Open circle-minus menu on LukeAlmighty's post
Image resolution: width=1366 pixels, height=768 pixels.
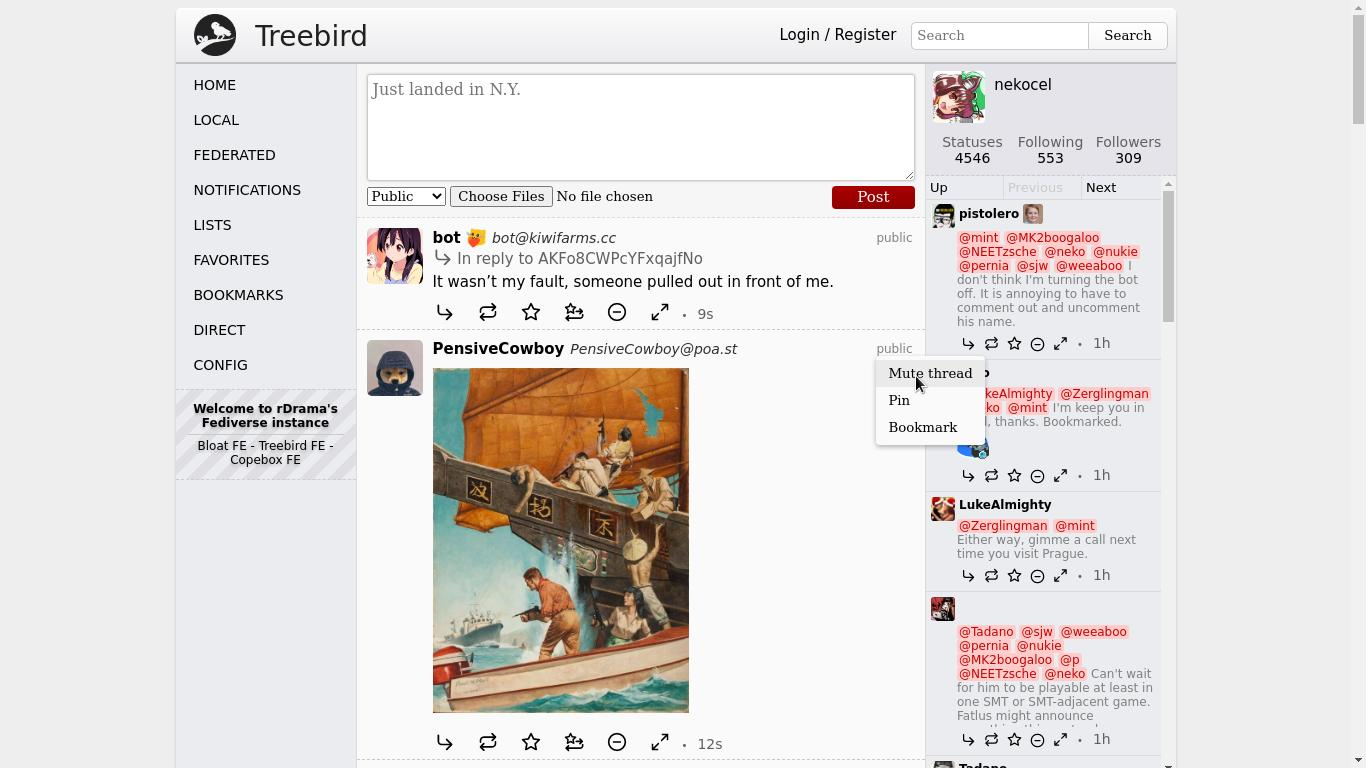pyautogui.click(x=1037, y=576)
